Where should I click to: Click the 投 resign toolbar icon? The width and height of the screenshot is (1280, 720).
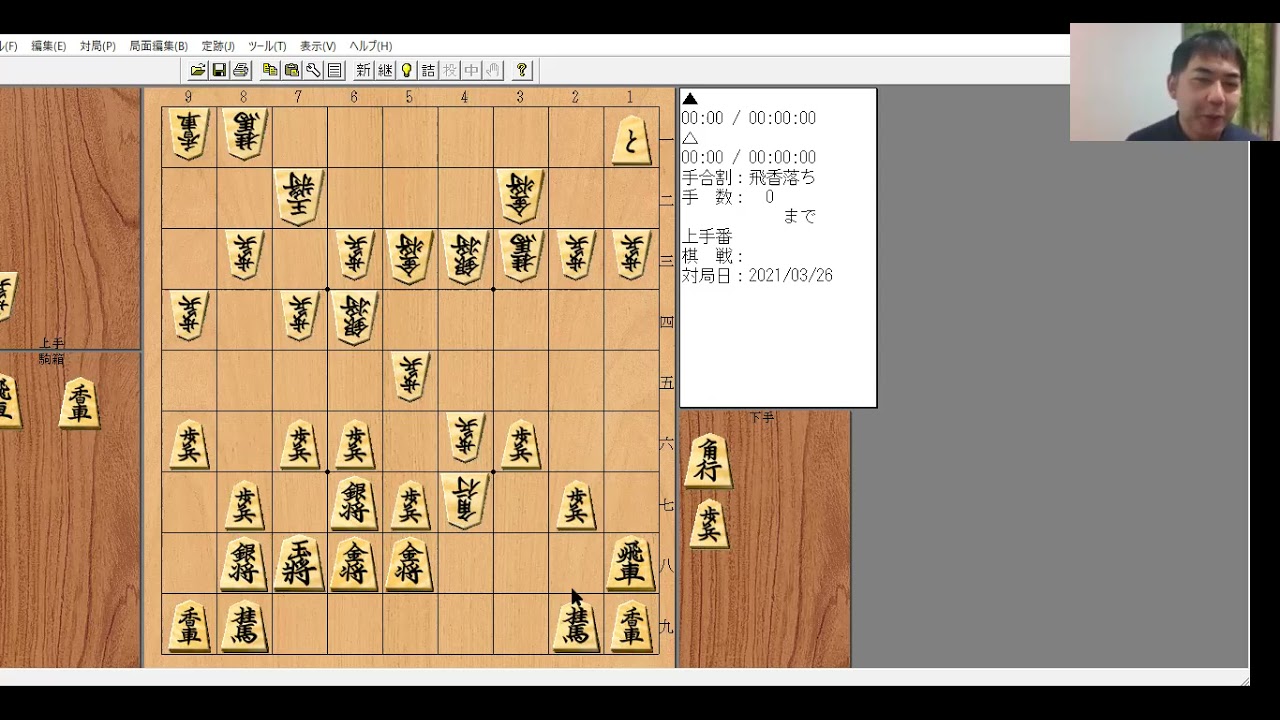(450, 70)
